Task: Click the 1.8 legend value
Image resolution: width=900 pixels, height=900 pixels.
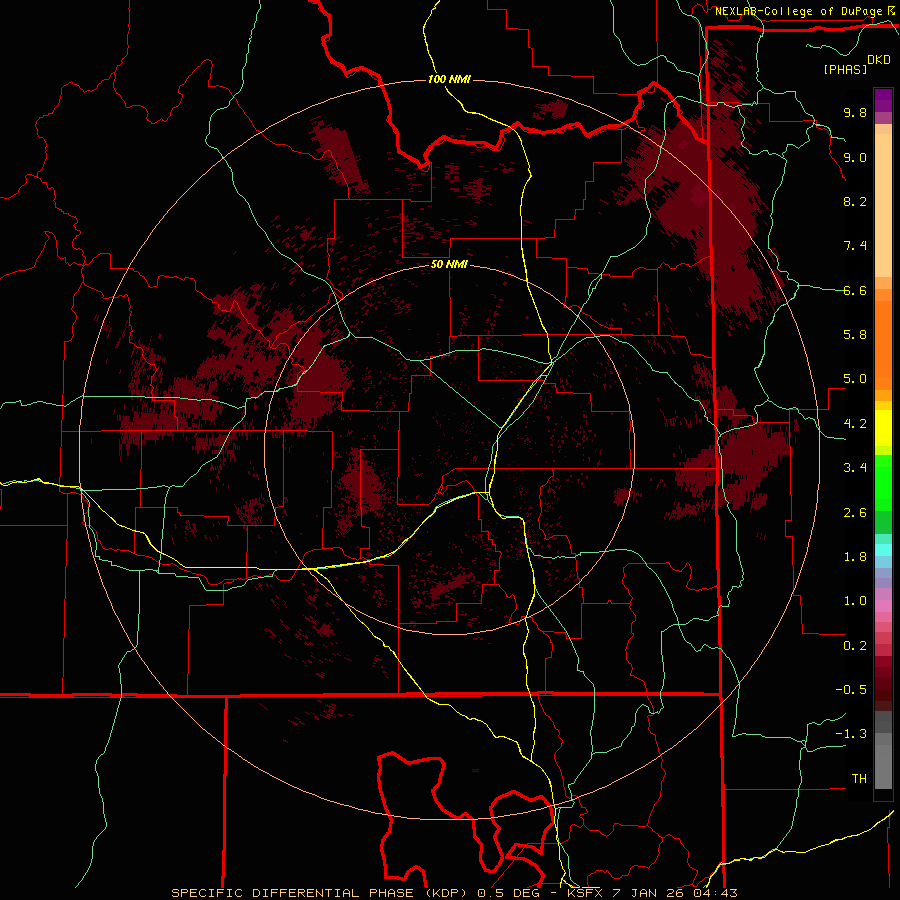Action: 855,557
